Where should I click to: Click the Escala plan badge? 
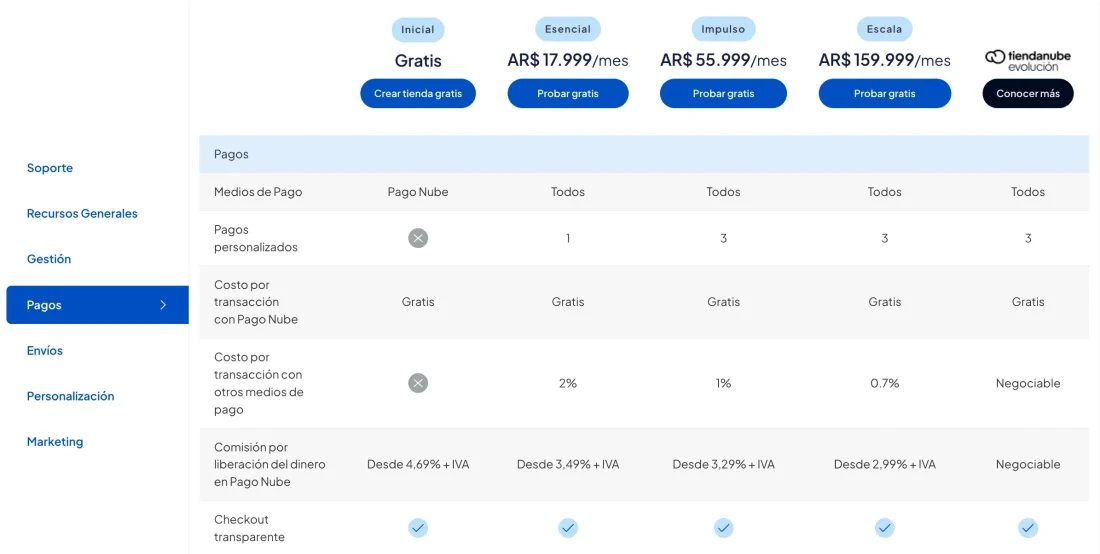884,30
